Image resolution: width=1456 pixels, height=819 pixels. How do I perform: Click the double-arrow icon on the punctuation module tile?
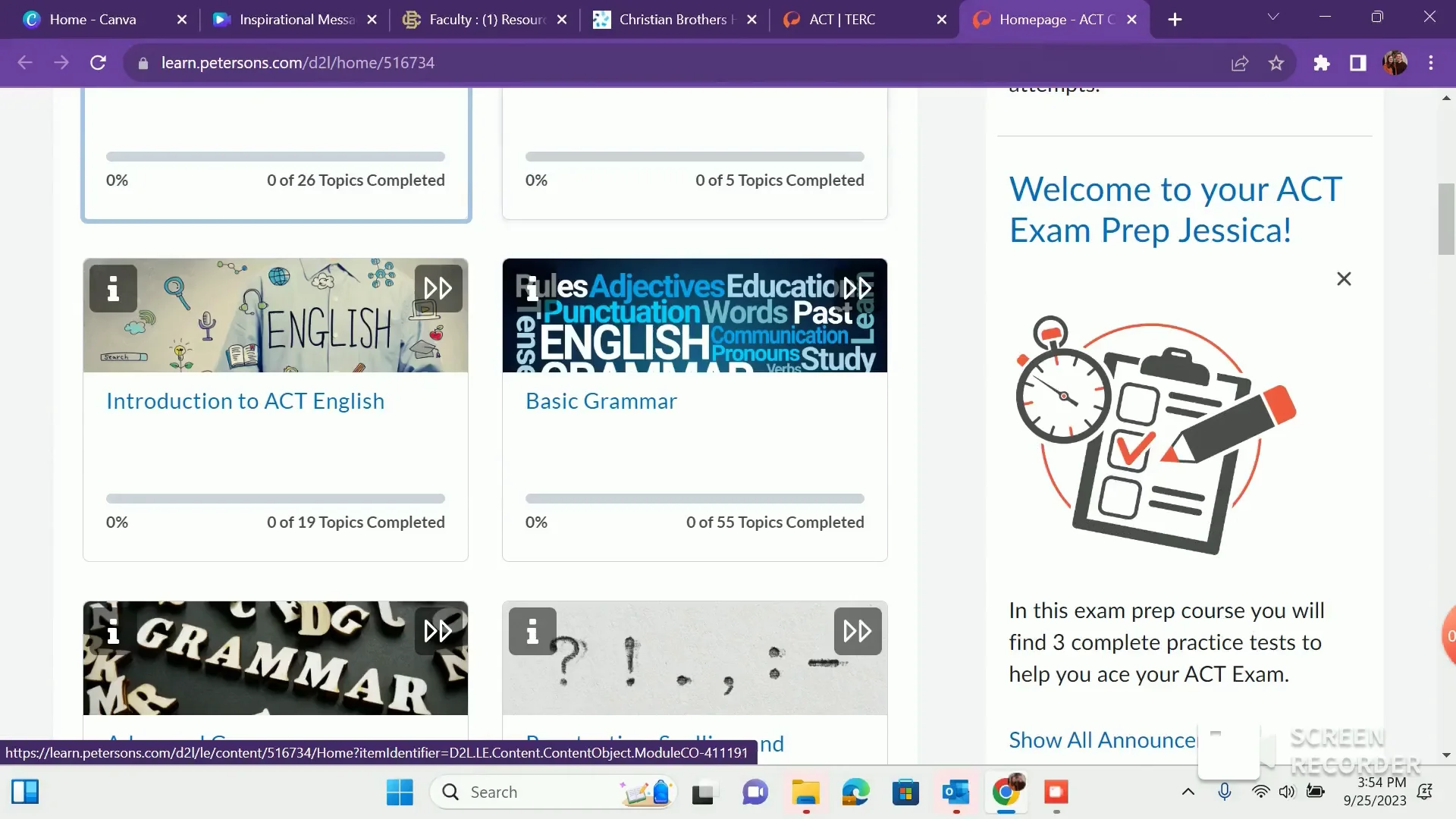pyautogui.click(x=856, y=630)
